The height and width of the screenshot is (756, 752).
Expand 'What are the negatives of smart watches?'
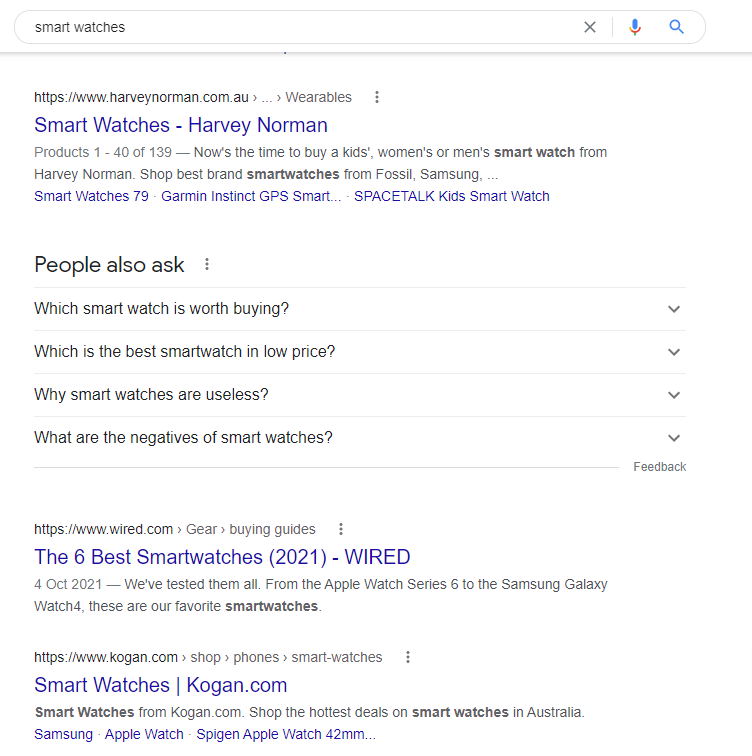[360, 437]
